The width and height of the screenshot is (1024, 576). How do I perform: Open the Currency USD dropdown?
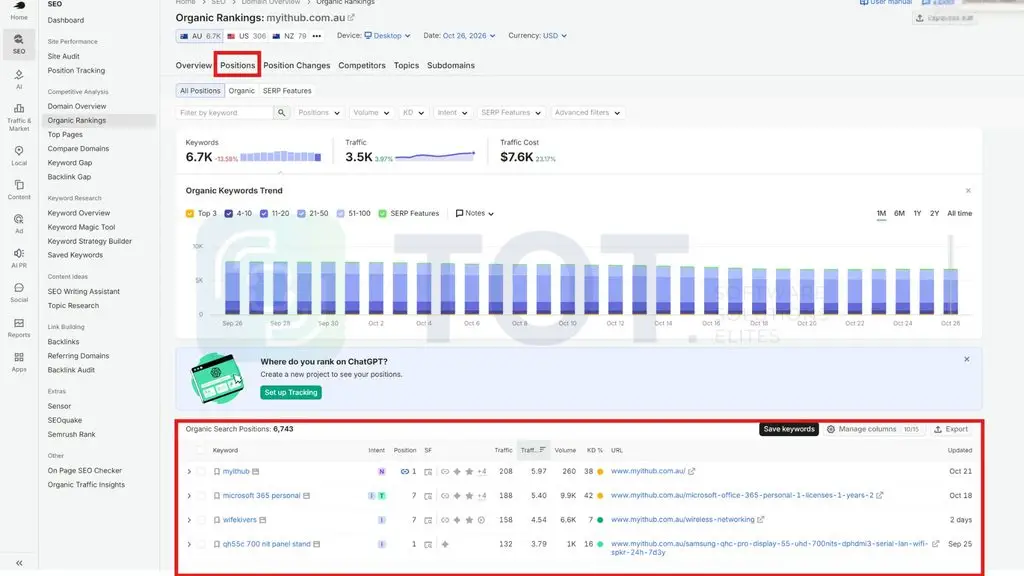point(555,36)
